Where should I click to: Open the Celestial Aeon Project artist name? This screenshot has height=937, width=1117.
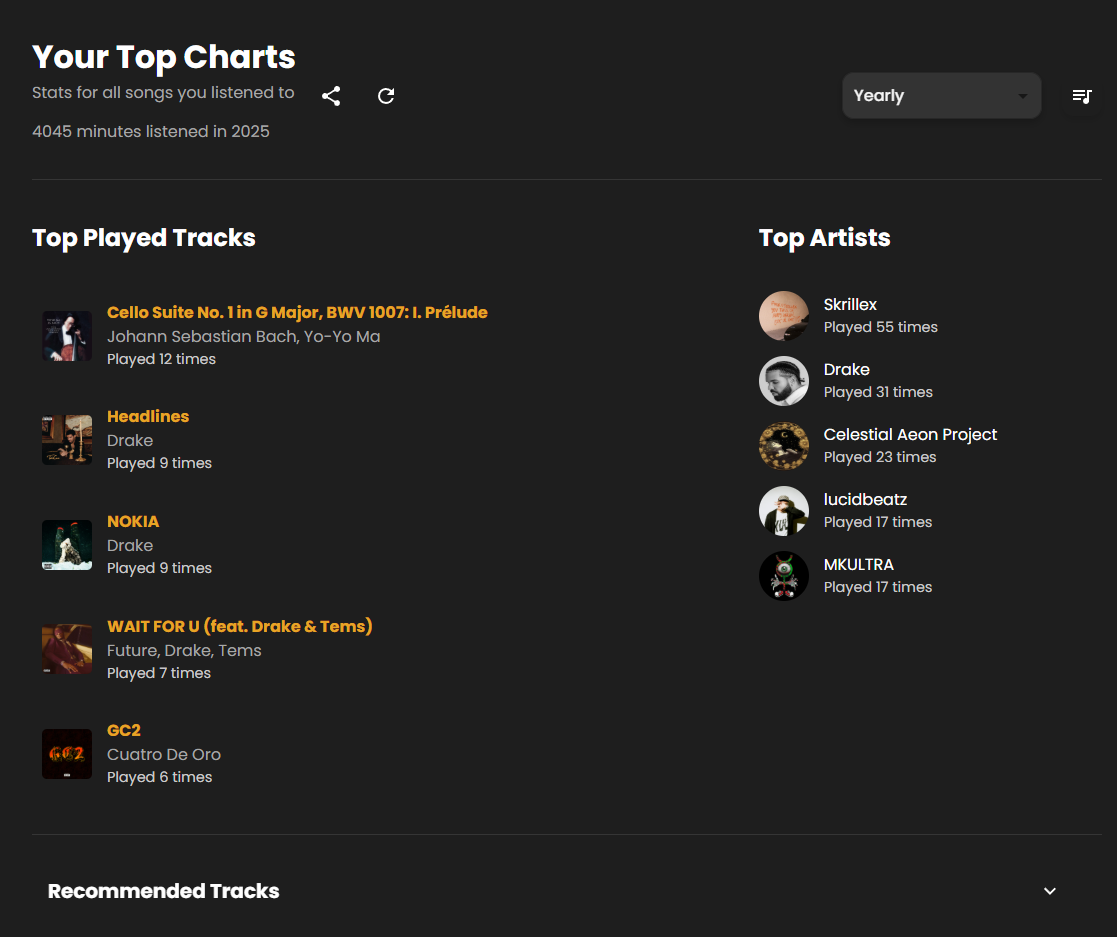click(910, 435)
